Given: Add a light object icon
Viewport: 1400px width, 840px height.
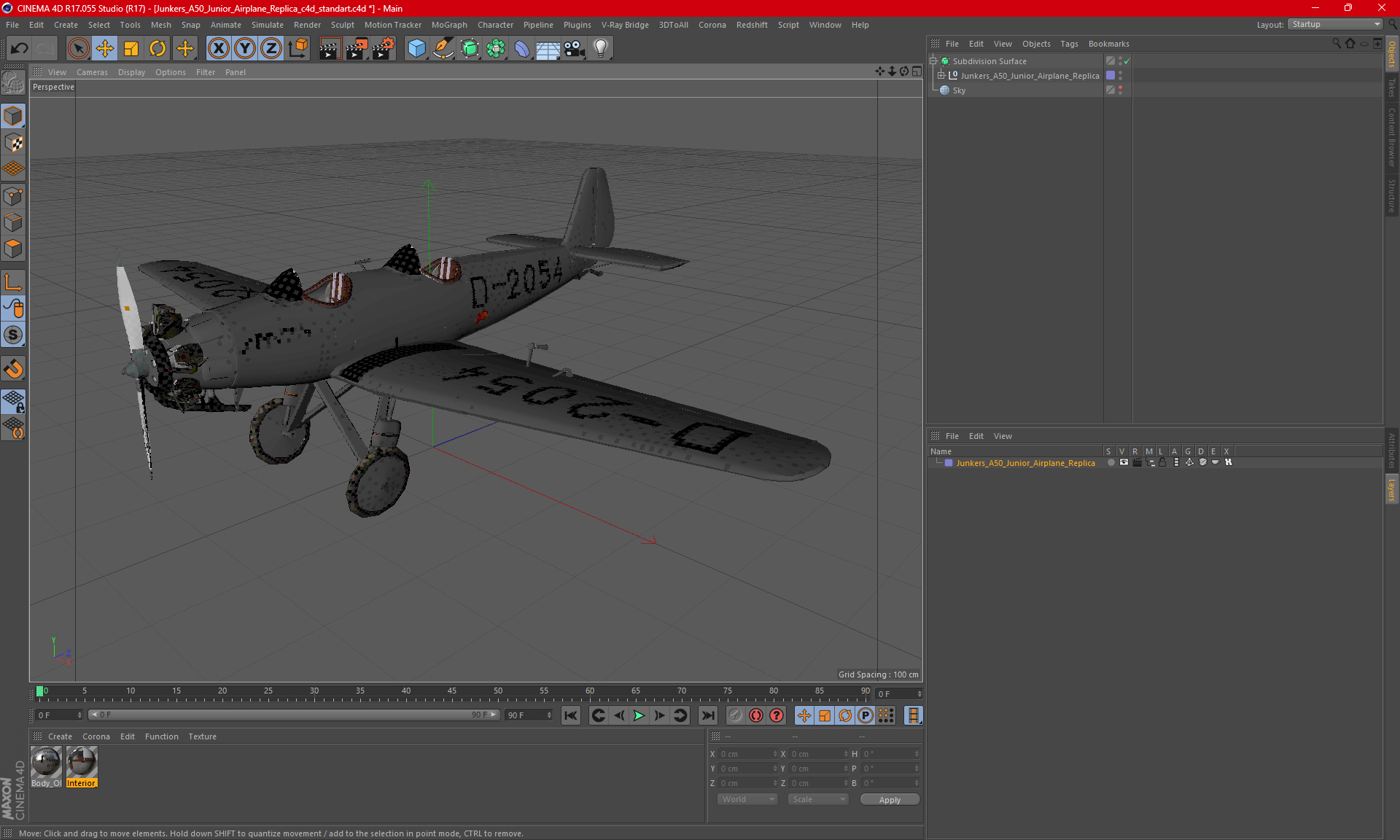Looking at the screenshot, I should click(601, 49).
